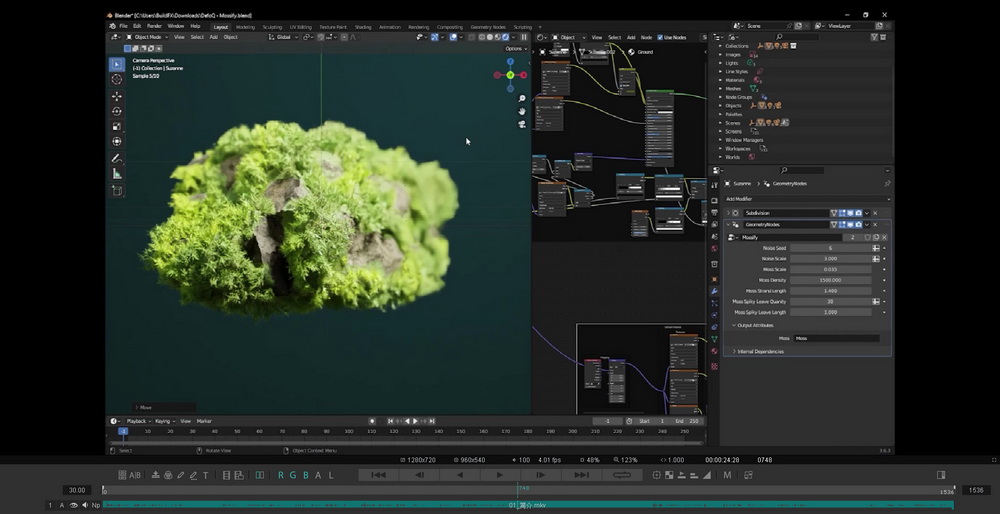This screenshot has height=514, width=1000.
Task: Toggle Subdivision modifier realtime display
Action: [850, 213]
